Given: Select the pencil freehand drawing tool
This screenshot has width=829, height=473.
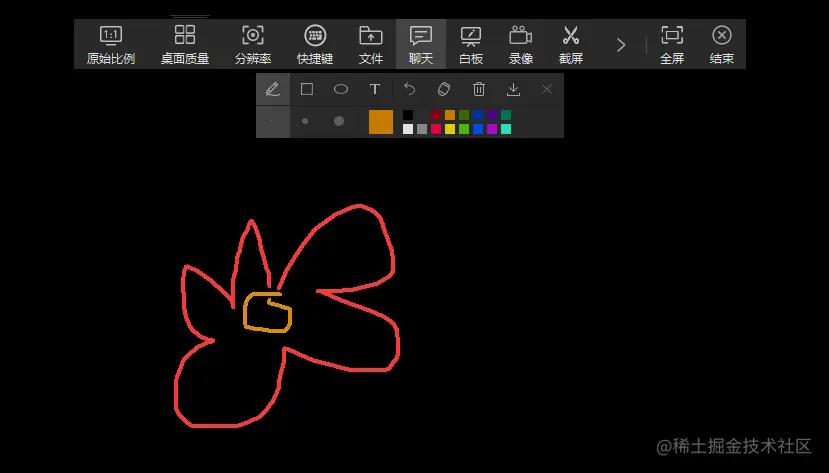Looking at the screenshot, I should click(273, 89).
